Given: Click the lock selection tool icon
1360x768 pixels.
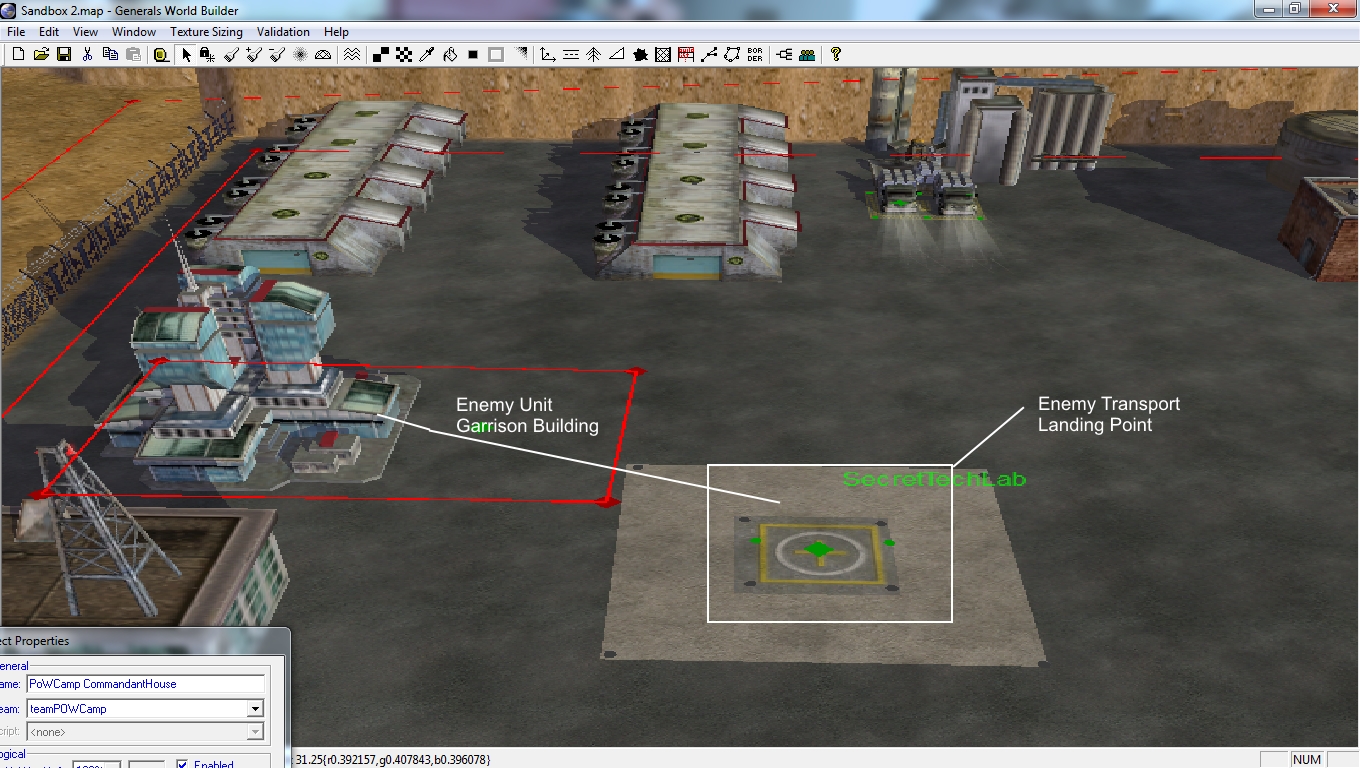Looking at the screenshot, I should pos(207,55).
